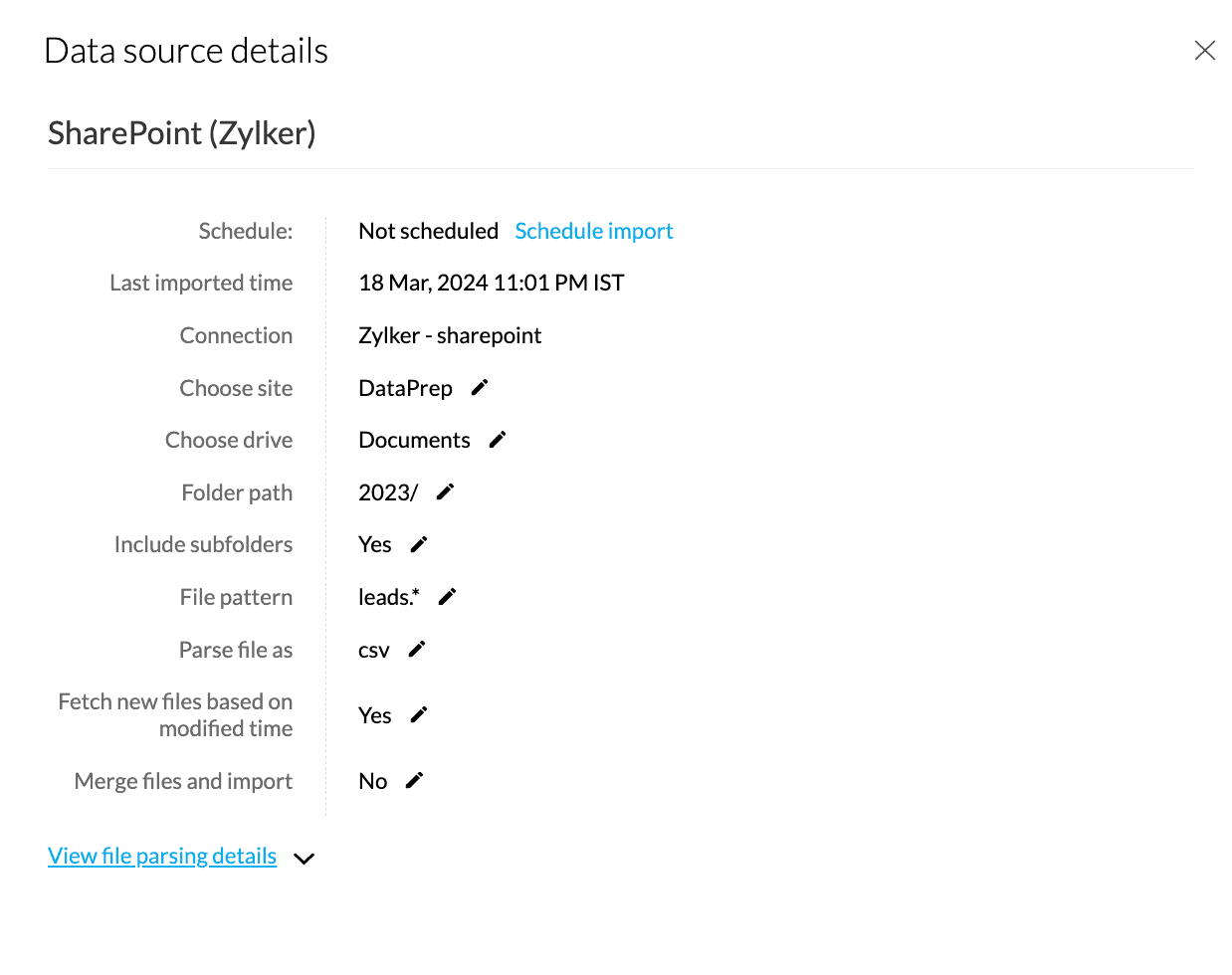The image size is (1232, 975).
Task: Edit the Folder path 2023/ value
Action: click(445, 491)
